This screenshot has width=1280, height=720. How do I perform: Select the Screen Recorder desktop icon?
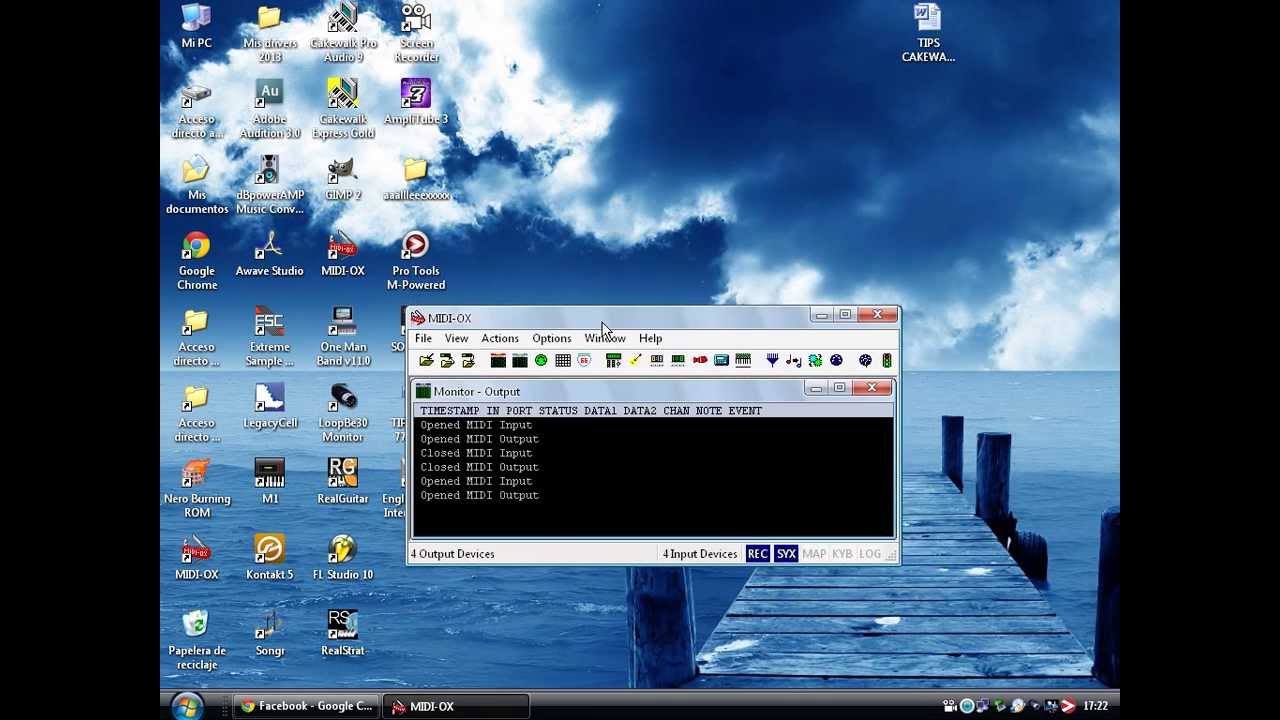pyautogui.click(x=416, y=33)
